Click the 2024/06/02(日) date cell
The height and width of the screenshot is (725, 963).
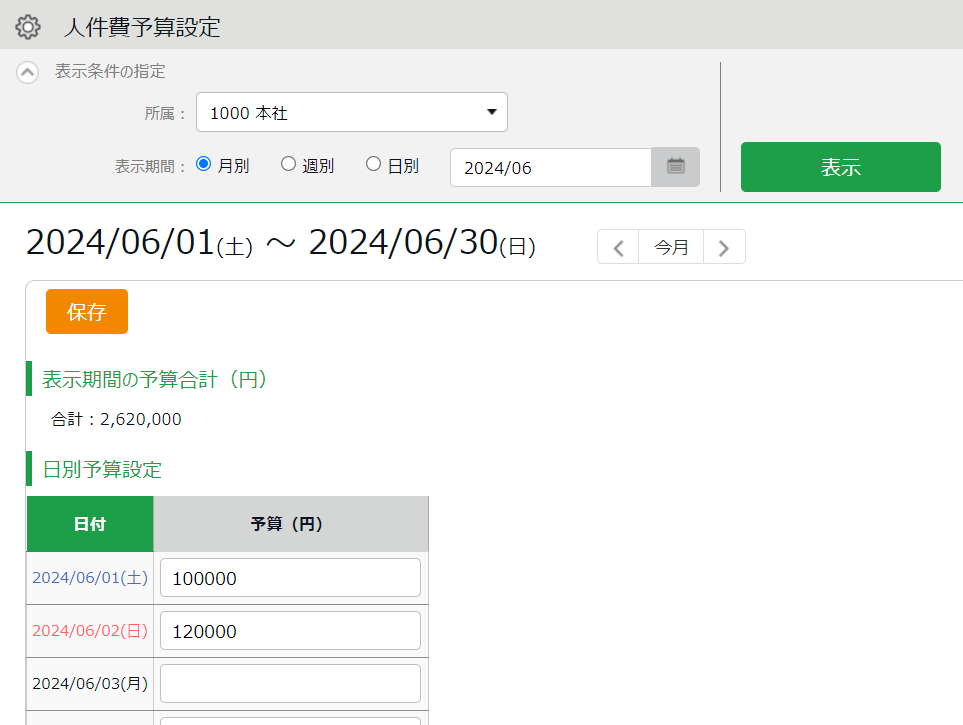(x=90, y=631)
